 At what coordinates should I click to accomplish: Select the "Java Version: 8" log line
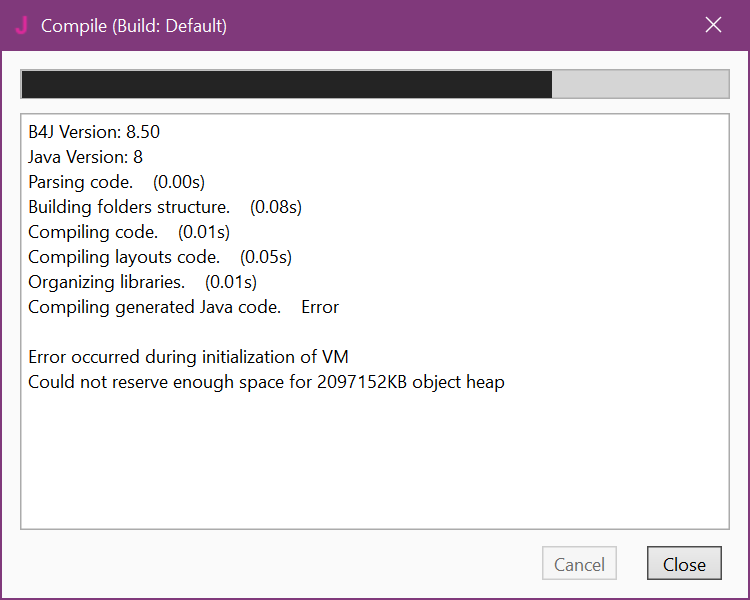point(85,157)
